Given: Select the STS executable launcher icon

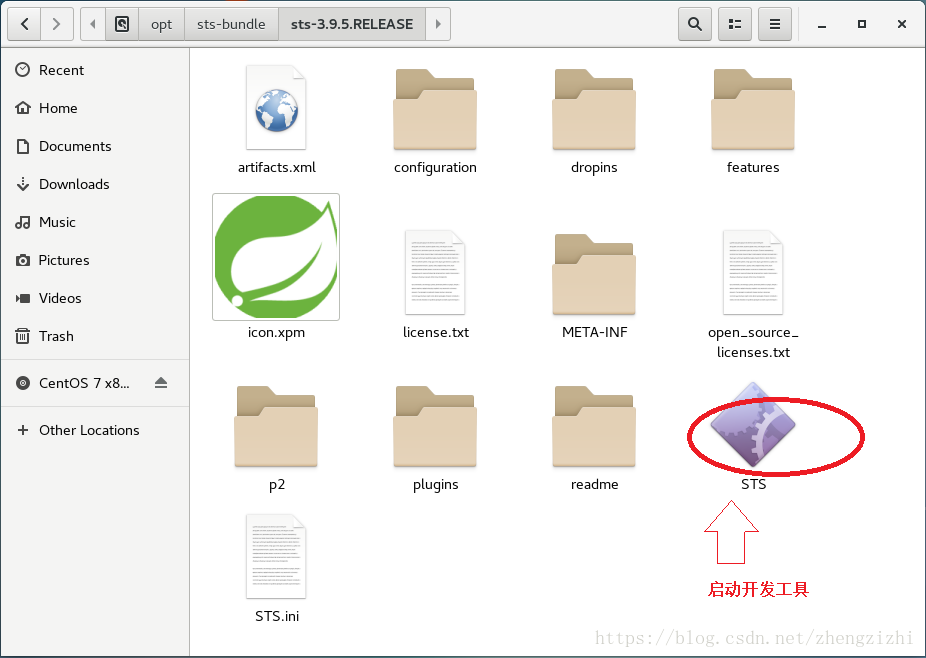Looking at the screenshot, I should (753, 425).
